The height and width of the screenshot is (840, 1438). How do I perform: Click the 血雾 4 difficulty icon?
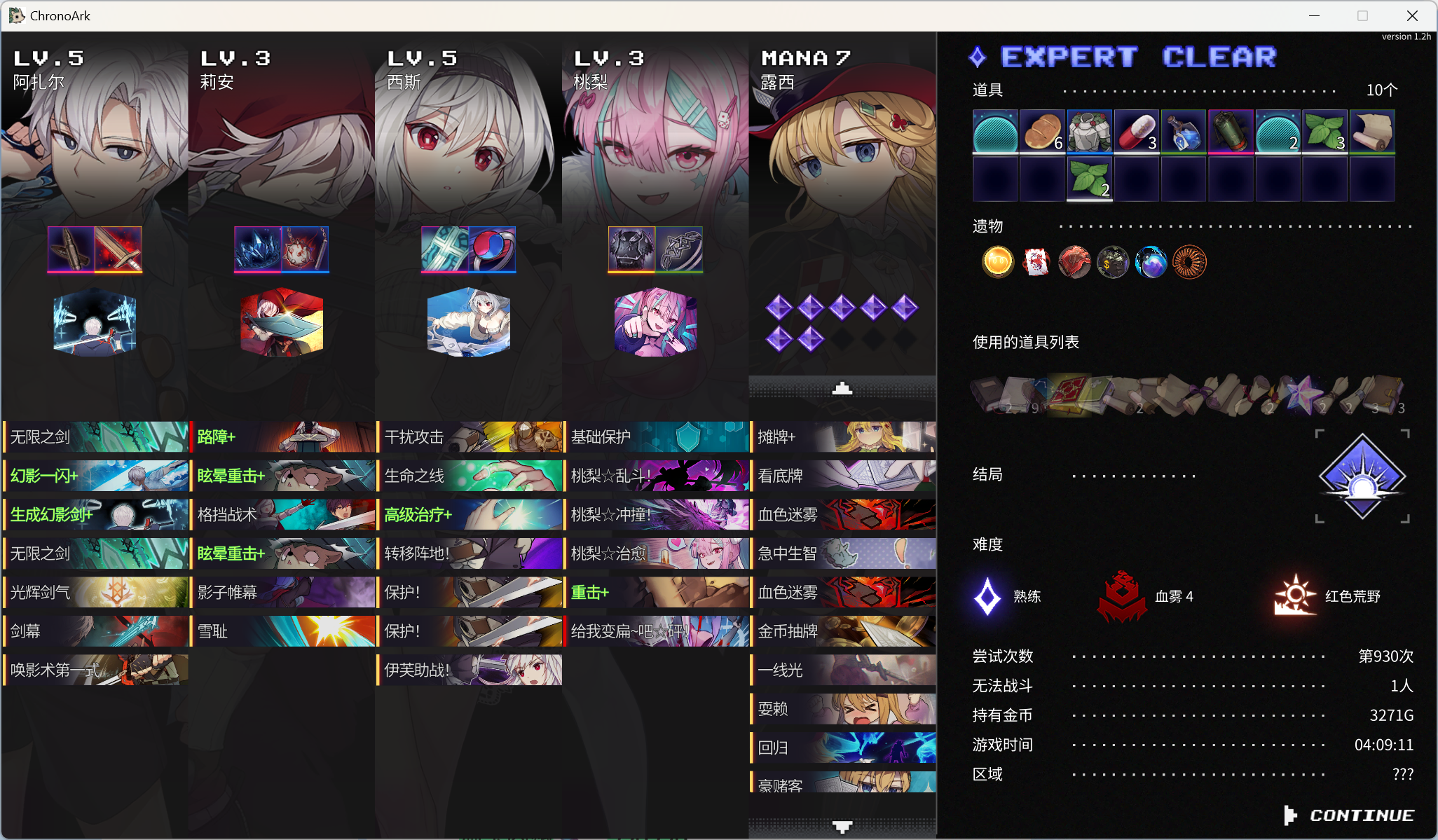[1122, 596]
